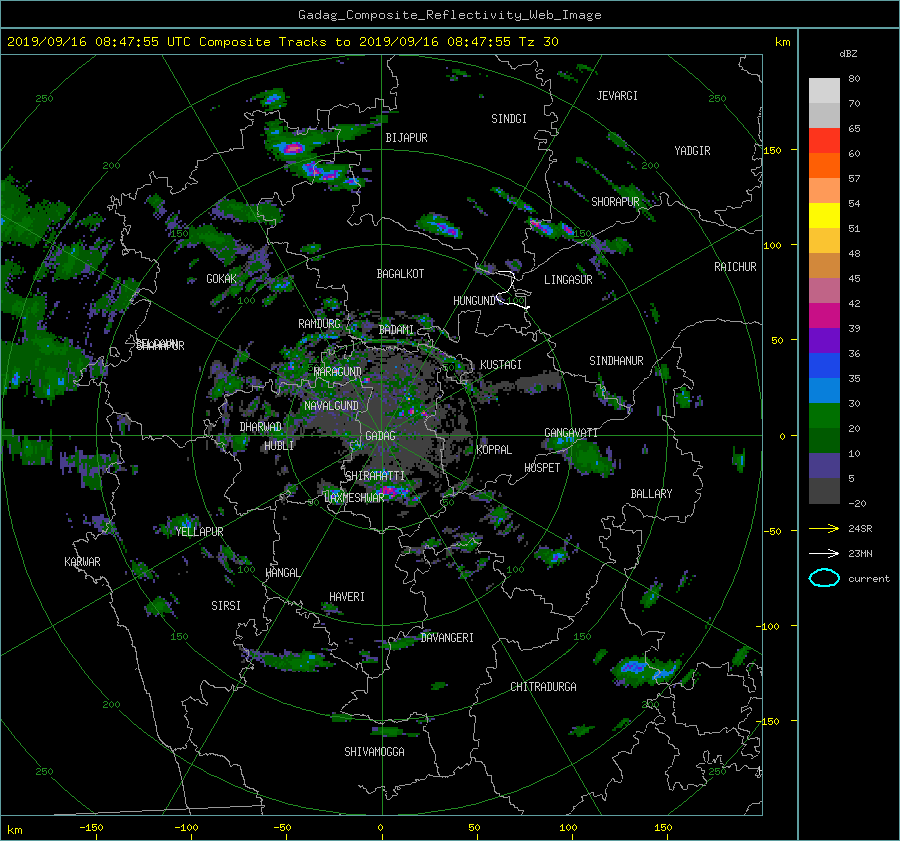The width and height of the screenshot is (900, 841).
Task: Click the SIRSI city label
Action: [226, 606]
